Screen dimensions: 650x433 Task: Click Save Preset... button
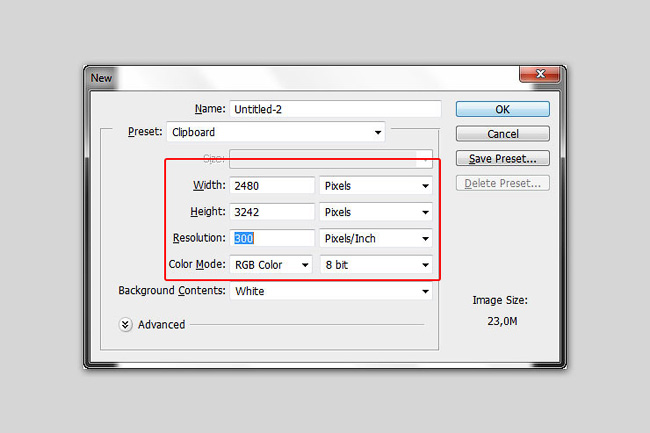click(x=502, y=158)
